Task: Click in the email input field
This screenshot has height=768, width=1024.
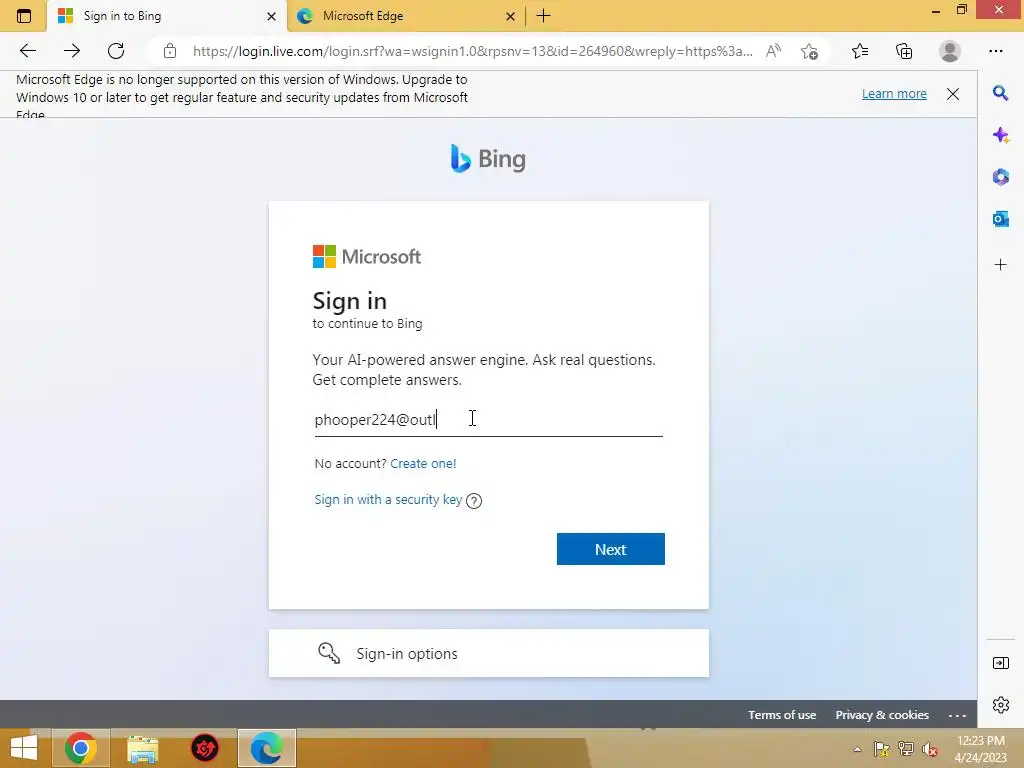Action: (x=488, y=419)
